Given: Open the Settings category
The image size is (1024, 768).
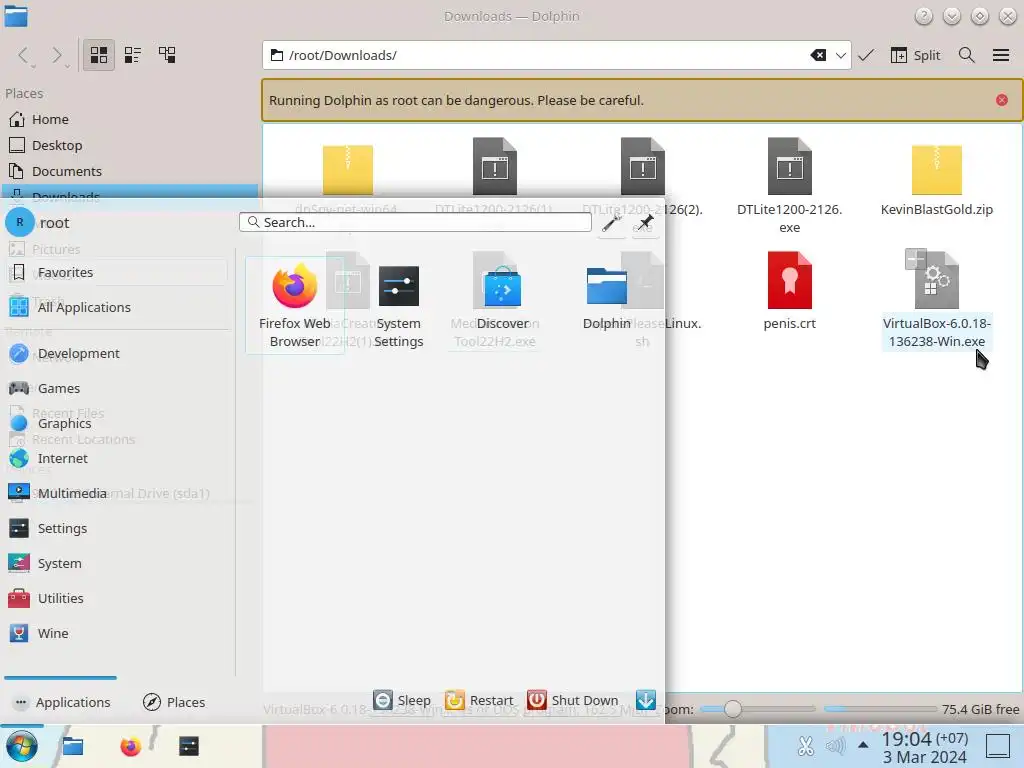Looking at the screenshot, I should pos(116,528).
